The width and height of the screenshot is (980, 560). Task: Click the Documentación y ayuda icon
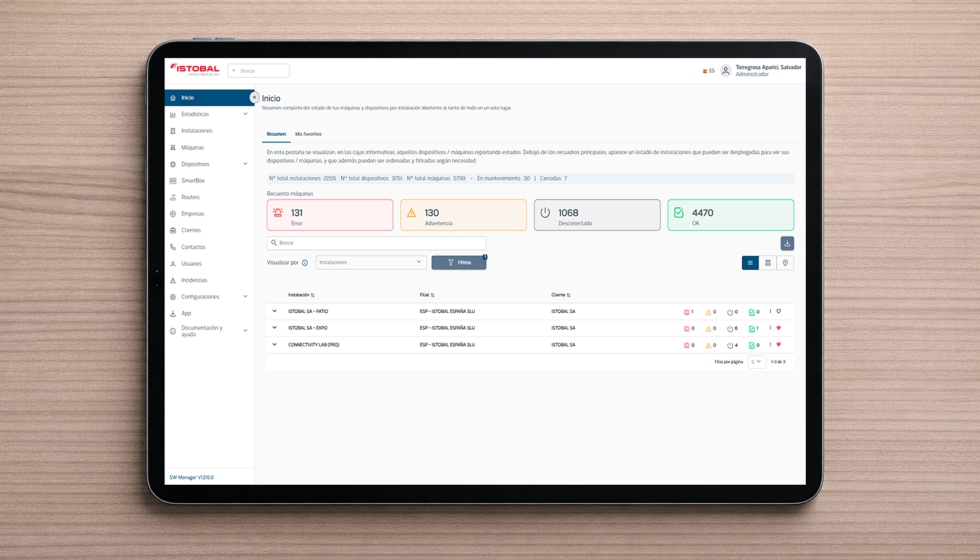click(173, 331)
